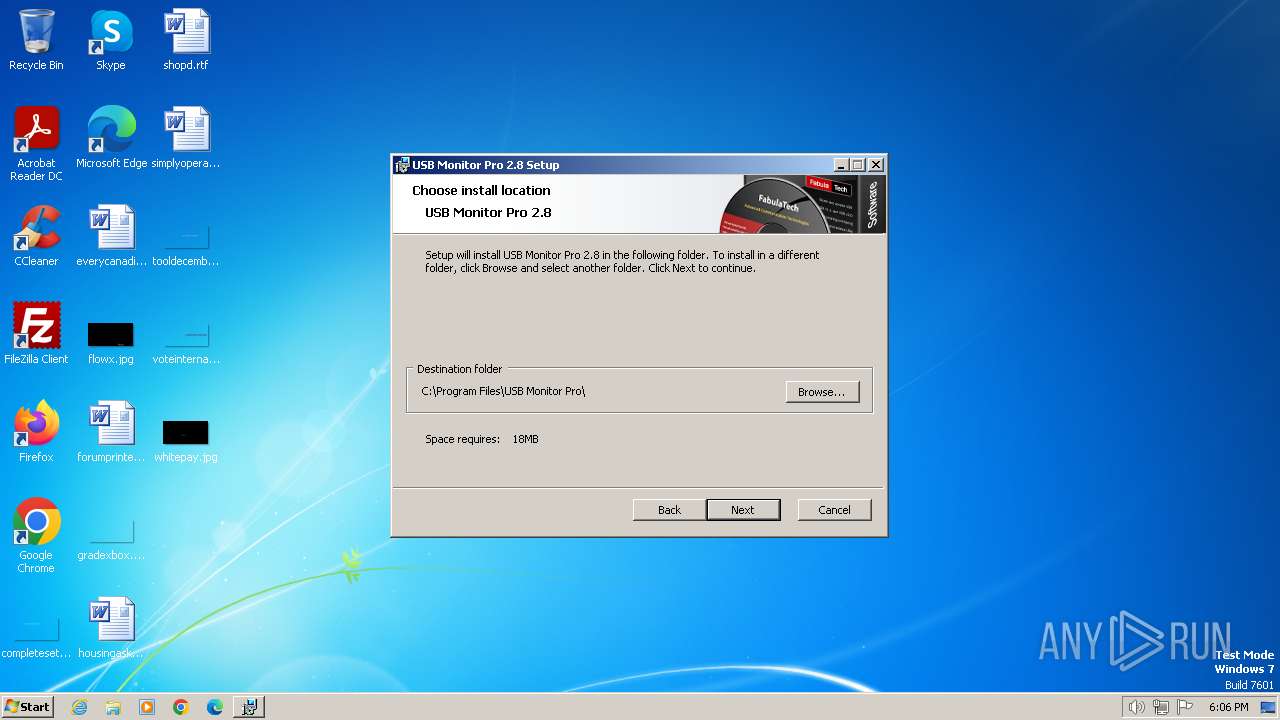Switch to USB Monitor setup taskbar item
Screen dimensions: 1280x720
point(249,707)
